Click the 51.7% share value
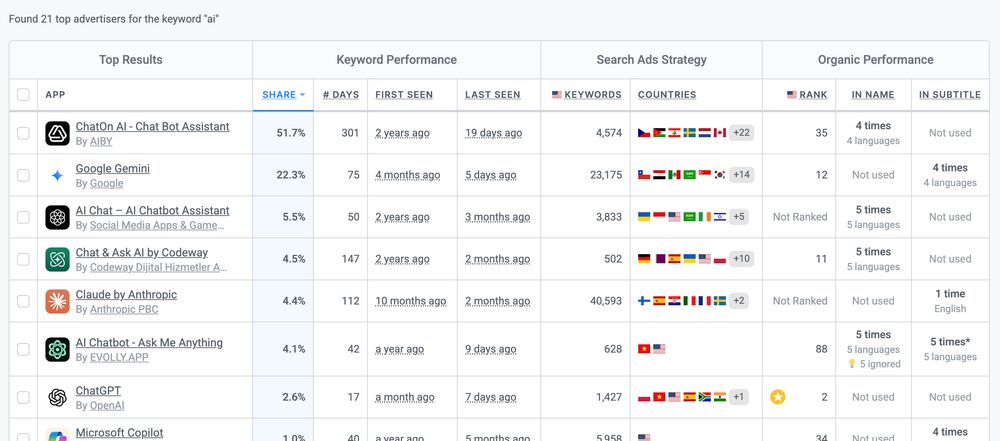 coord(291,133)
